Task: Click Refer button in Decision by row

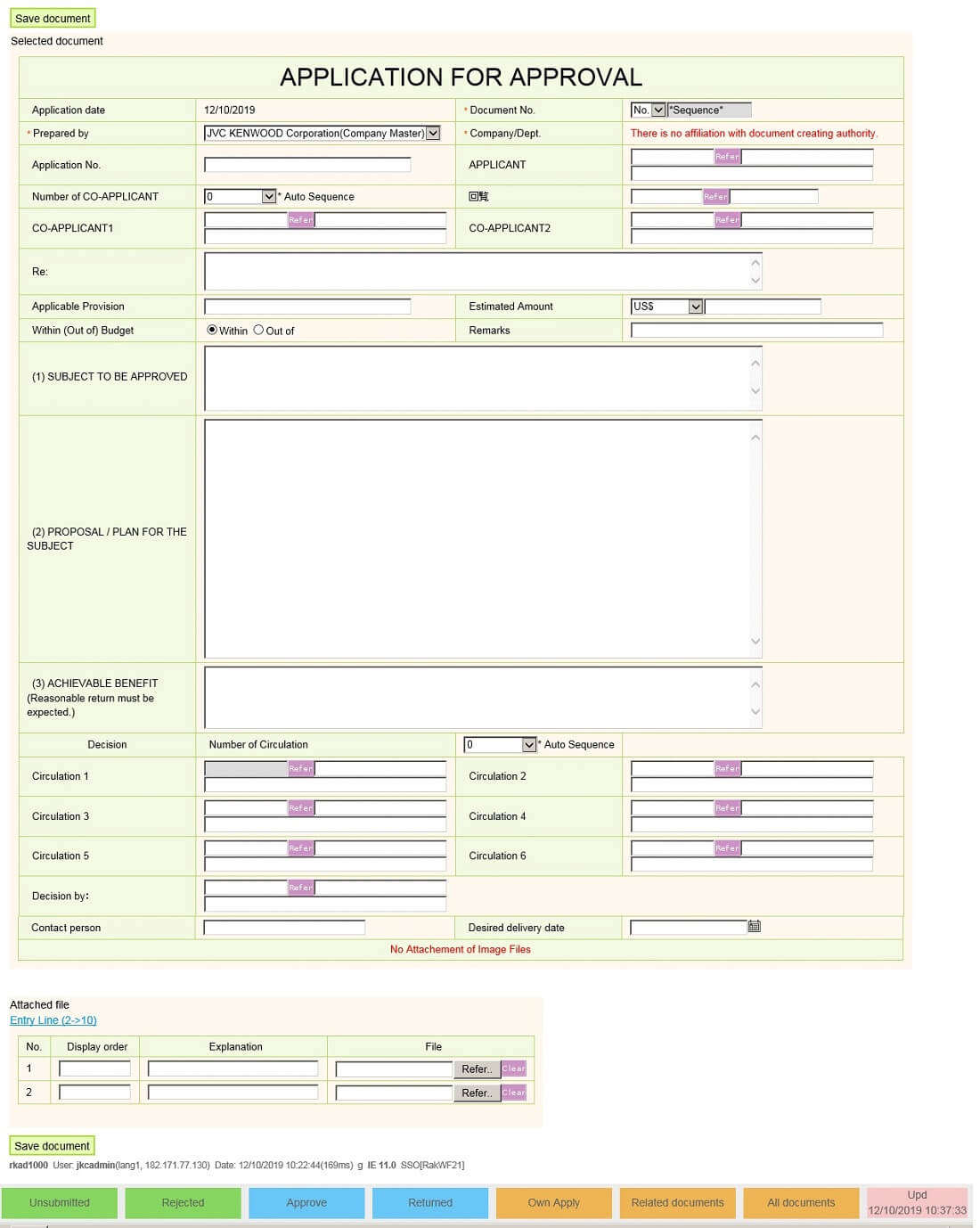Action: point(301,888)
